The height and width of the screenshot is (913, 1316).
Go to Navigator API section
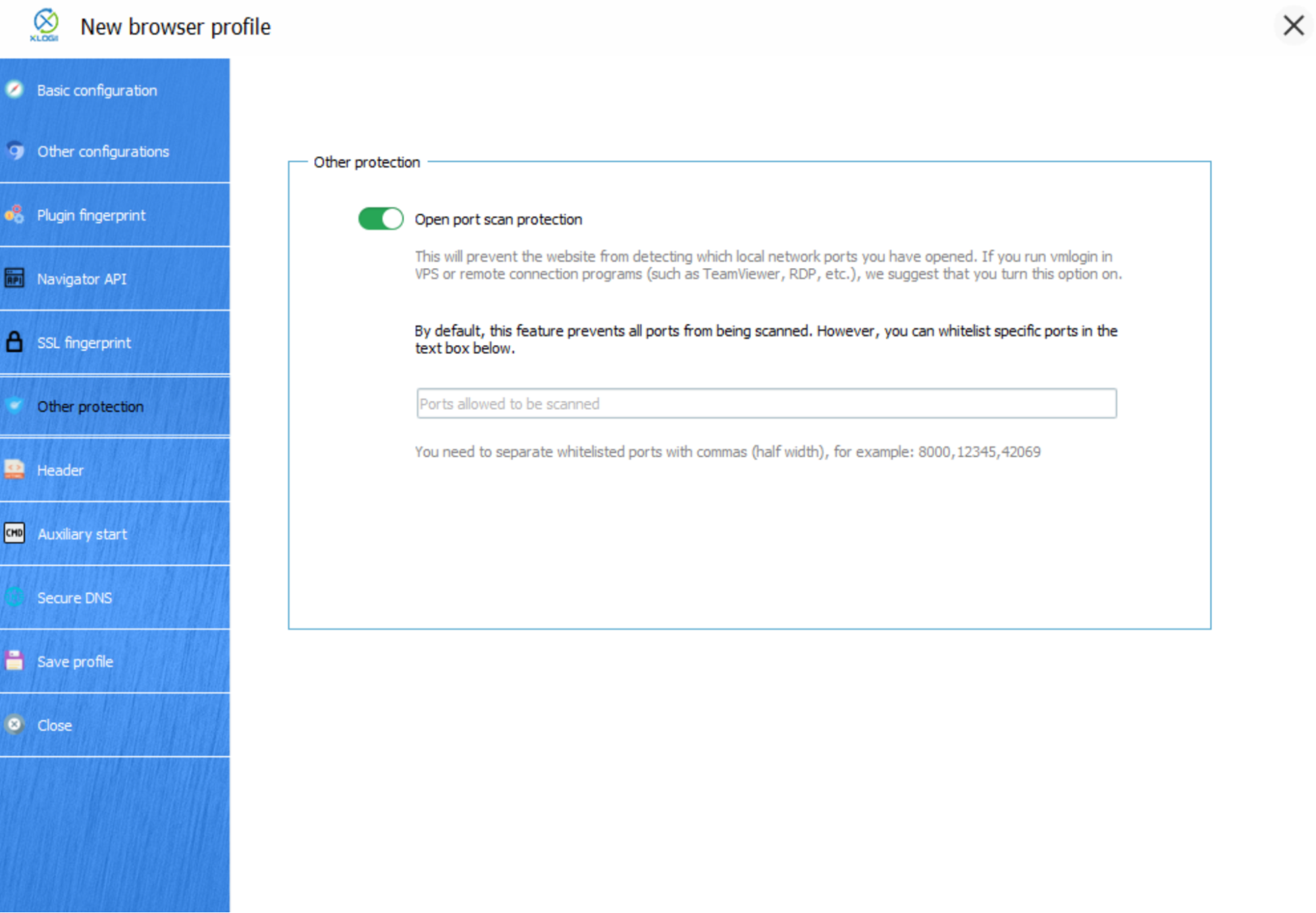click(x=115, y=279)
